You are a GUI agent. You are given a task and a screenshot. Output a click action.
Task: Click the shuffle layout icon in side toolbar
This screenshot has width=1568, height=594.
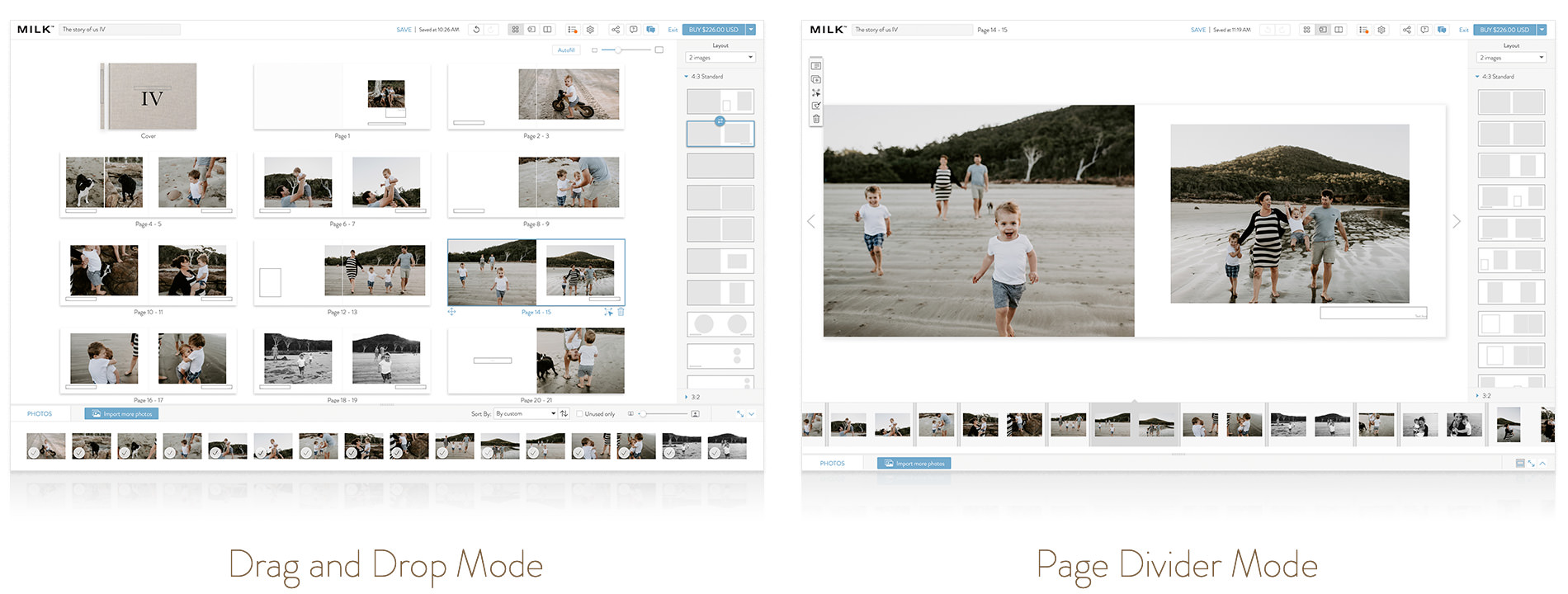click(x=816, y=92)
